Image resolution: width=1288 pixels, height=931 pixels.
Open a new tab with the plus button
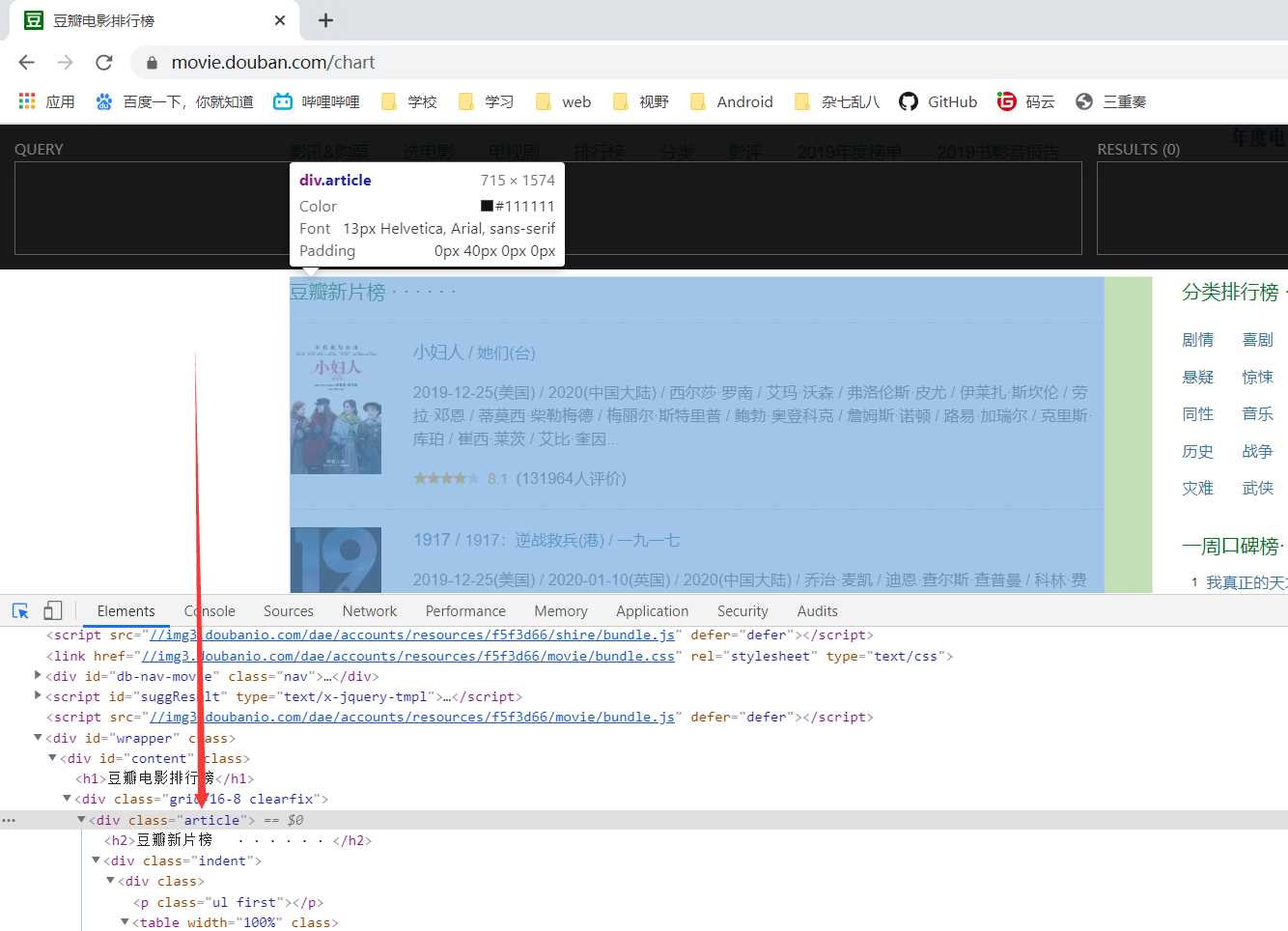click(325, 20)
